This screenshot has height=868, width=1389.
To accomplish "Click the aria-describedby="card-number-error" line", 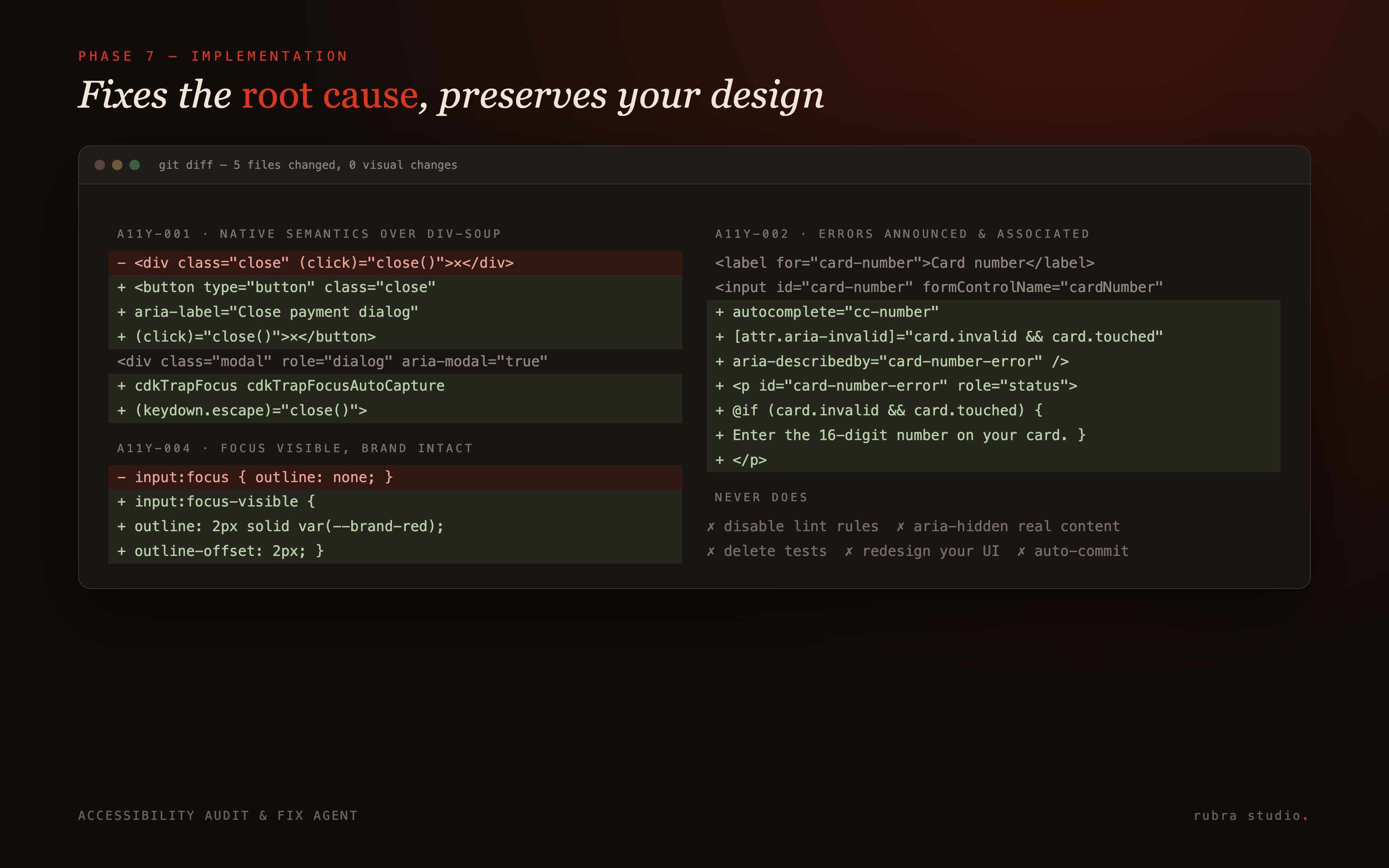I will coord(993,362).
